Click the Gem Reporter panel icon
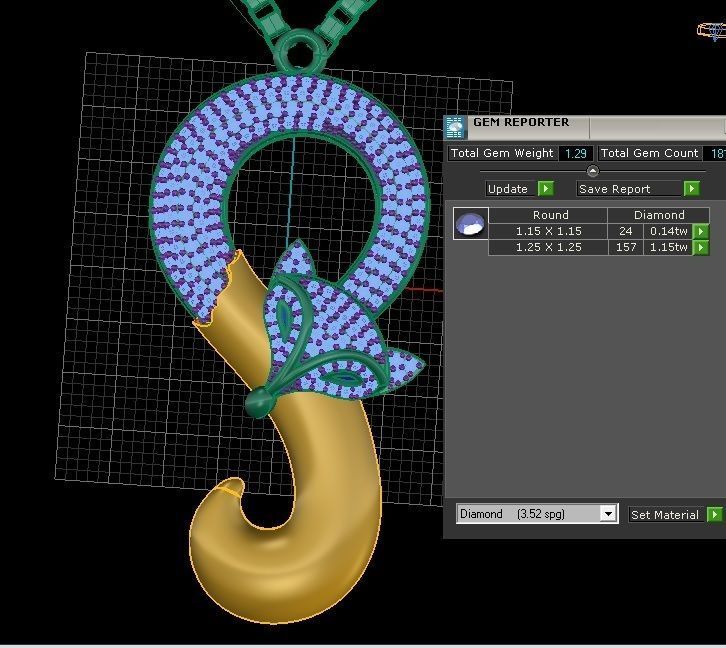Image resolution: width=726 pixels, height=648 pixels. [x=455, y=127]
